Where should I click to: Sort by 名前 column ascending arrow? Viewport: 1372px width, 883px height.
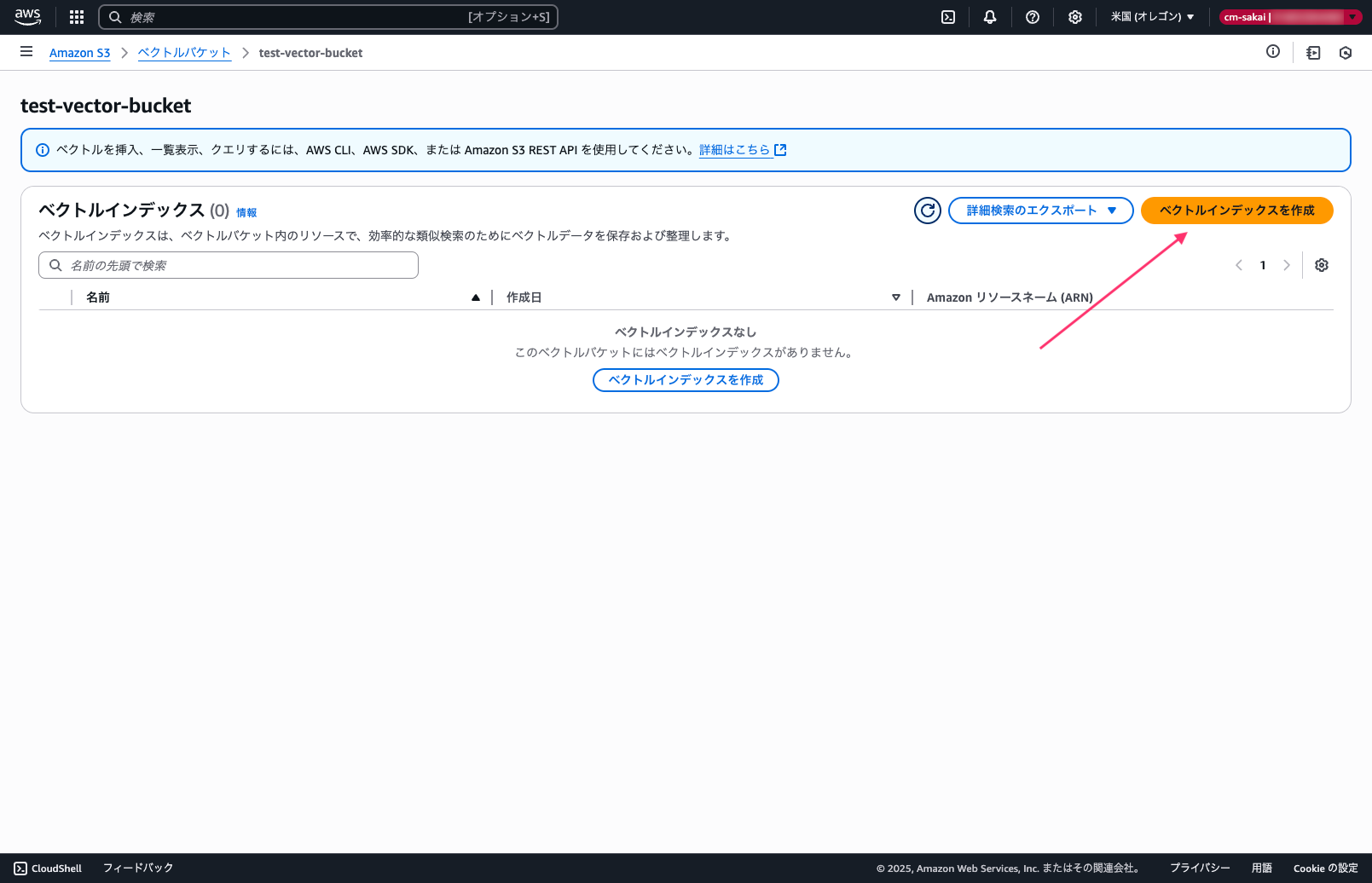click(476, 297)
